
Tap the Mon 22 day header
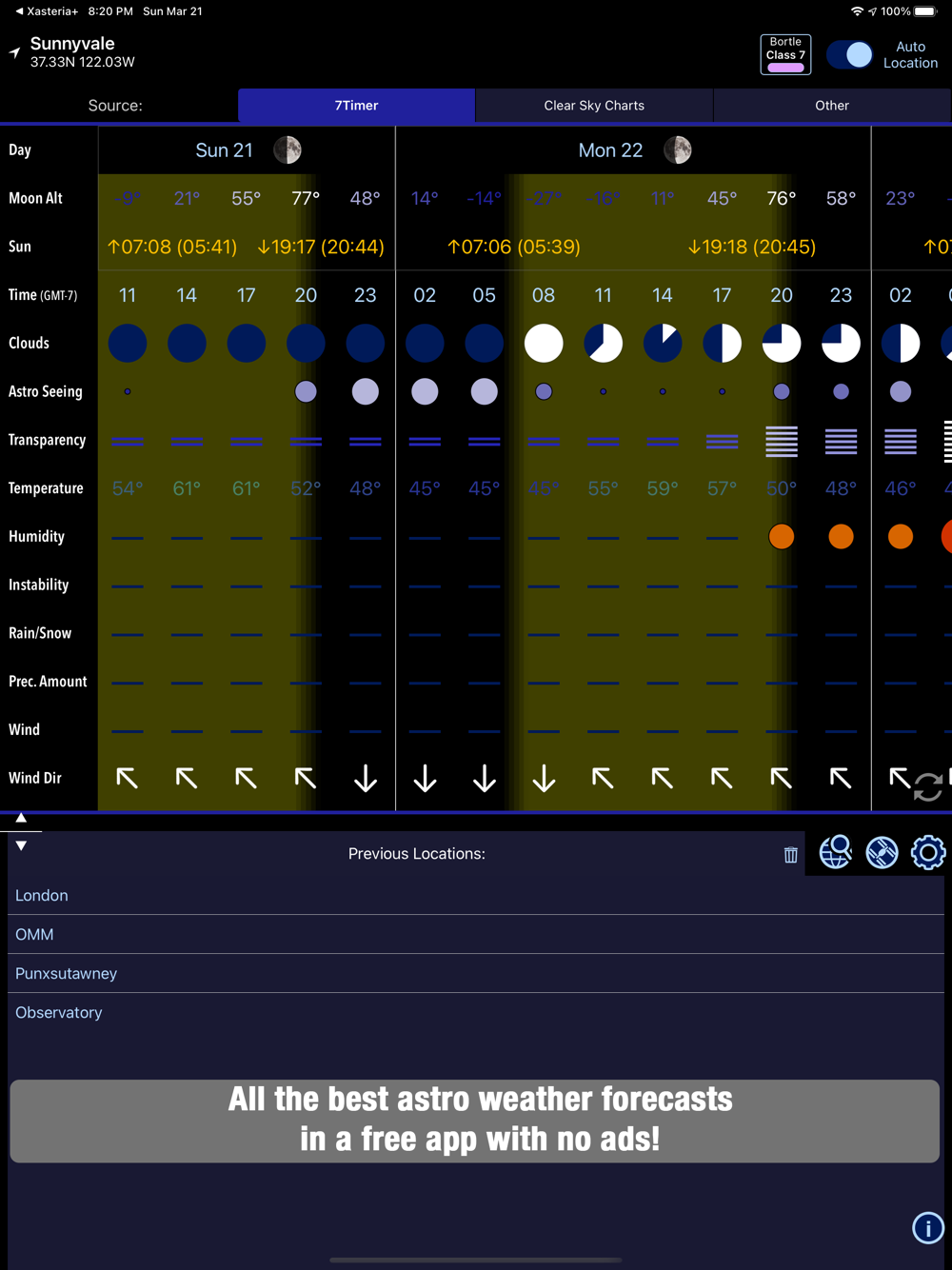pyautogui.click(x=610, y=150)
